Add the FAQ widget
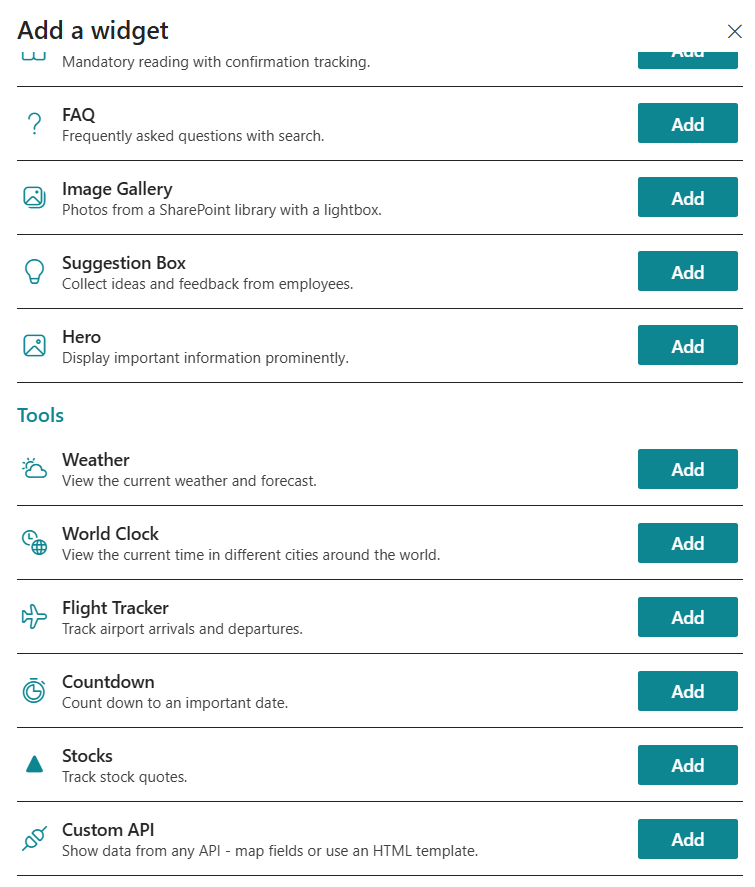Image resolution: width=755 pixels, height=887 pixels. [x=688, y=123]
